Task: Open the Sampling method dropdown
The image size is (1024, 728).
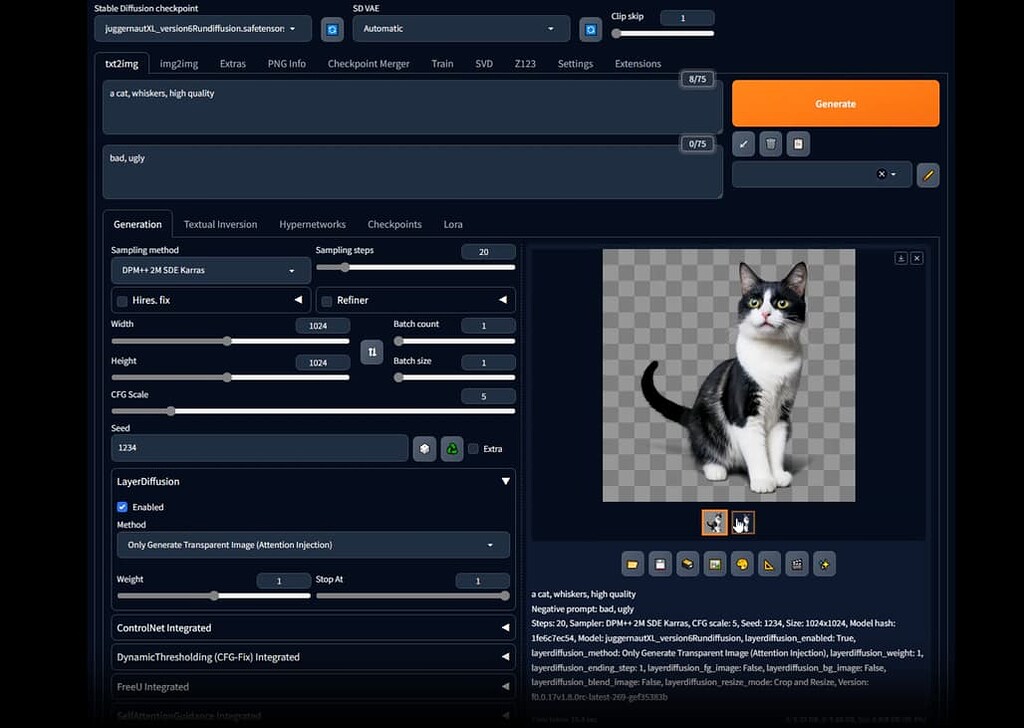Action: tap(210, 270)
